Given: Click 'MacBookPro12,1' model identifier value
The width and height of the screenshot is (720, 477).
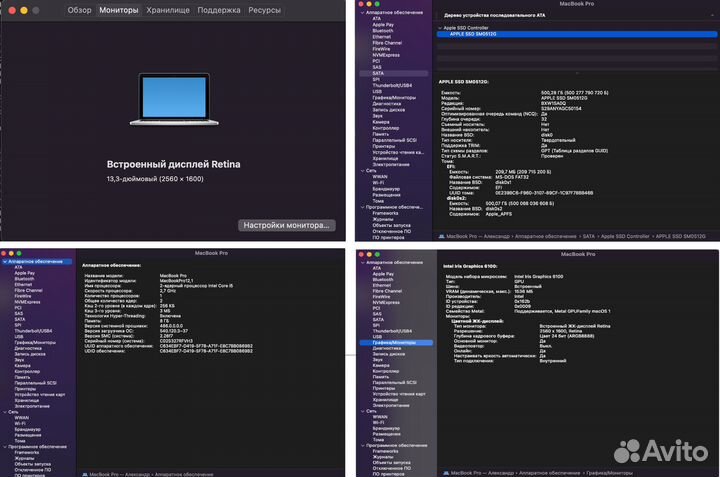Looking at the screenshot, I should [x=176, y=281].
